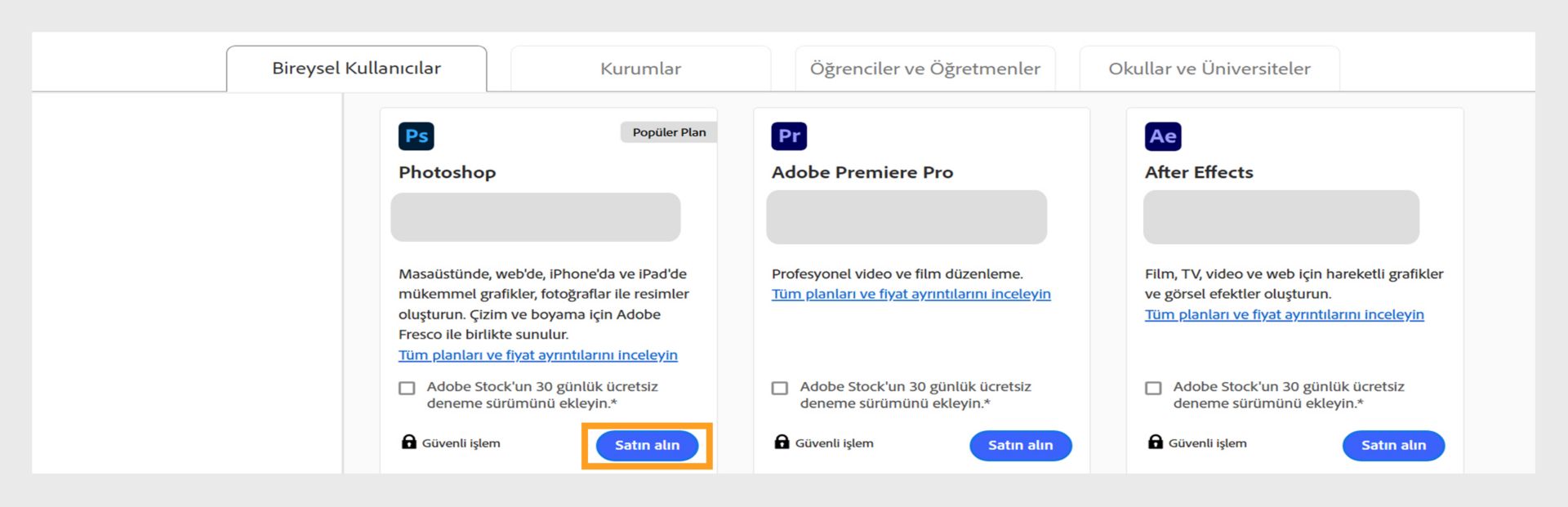Image resolution: width=1568 pixels, height=507 pixels.
Task: Click the After Effects Ae icon
Action: click(1162, 136)
